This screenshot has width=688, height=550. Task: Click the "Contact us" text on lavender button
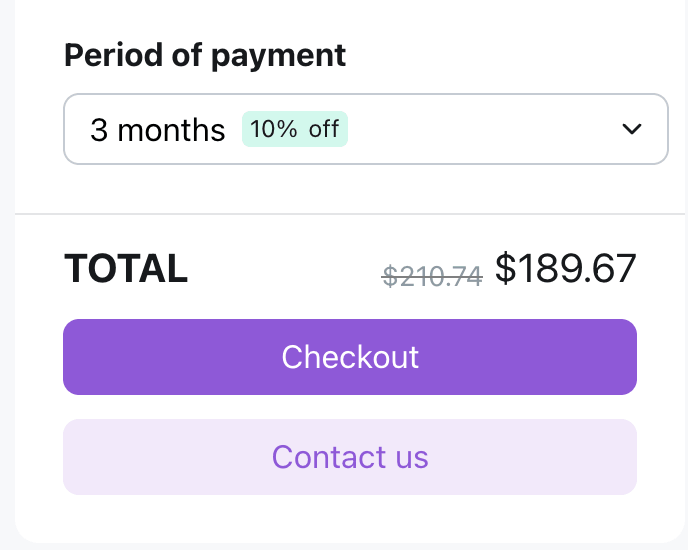[x=350, y=457]
